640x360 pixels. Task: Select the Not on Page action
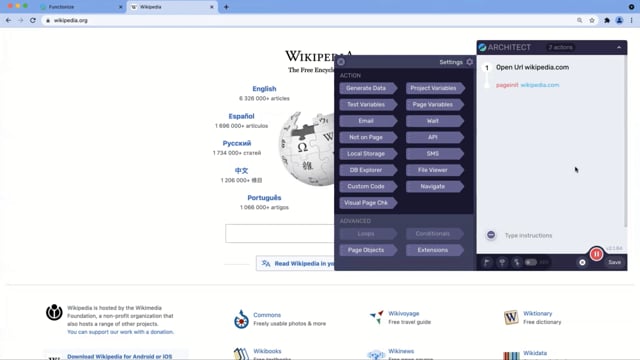pyautogui.click(x=368, y=137)
